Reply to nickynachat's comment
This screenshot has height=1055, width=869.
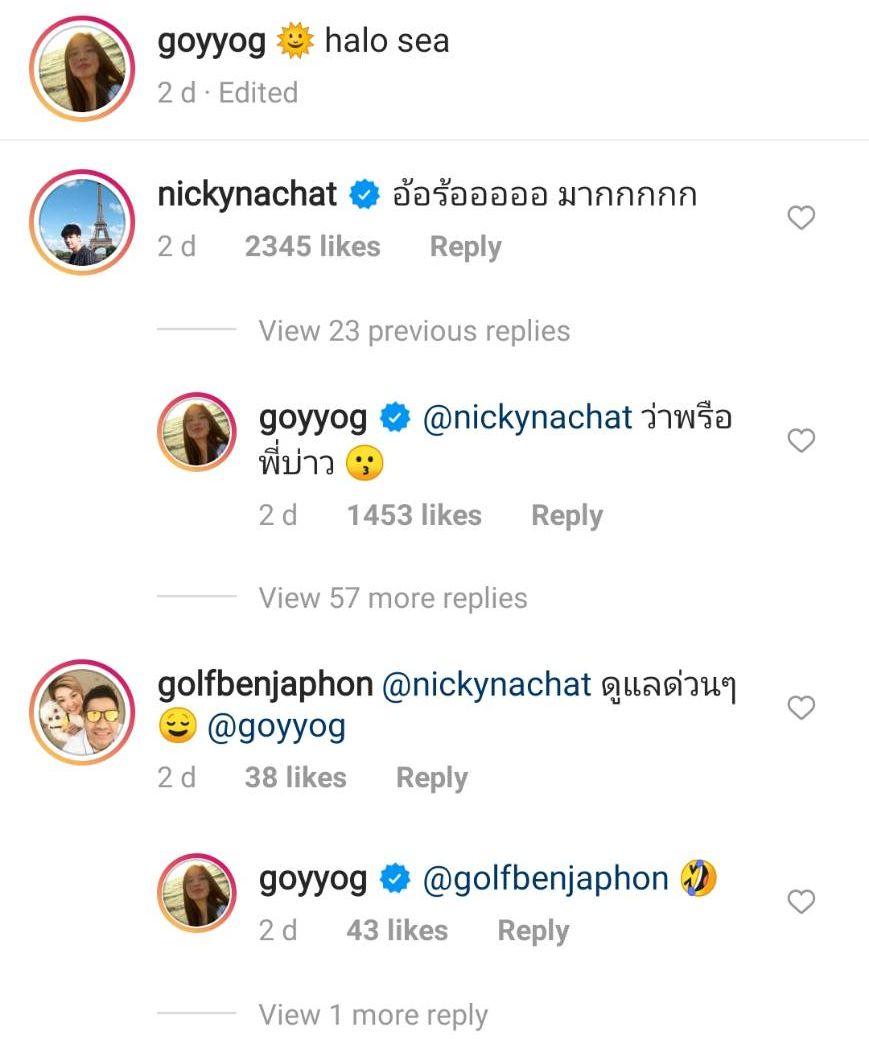tap(465, 247)
